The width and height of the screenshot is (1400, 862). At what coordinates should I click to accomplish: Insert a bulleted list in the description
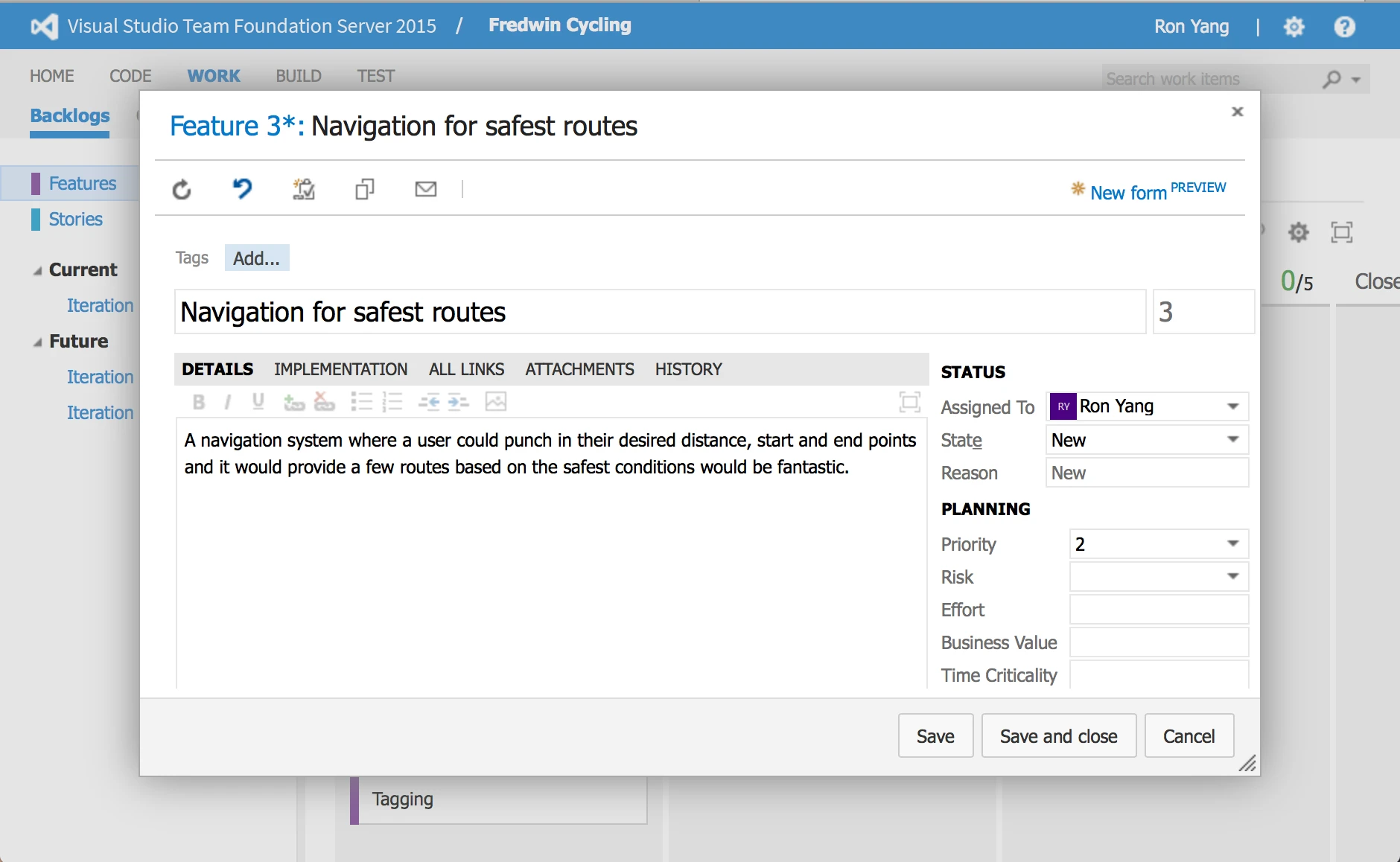(361, 402)
